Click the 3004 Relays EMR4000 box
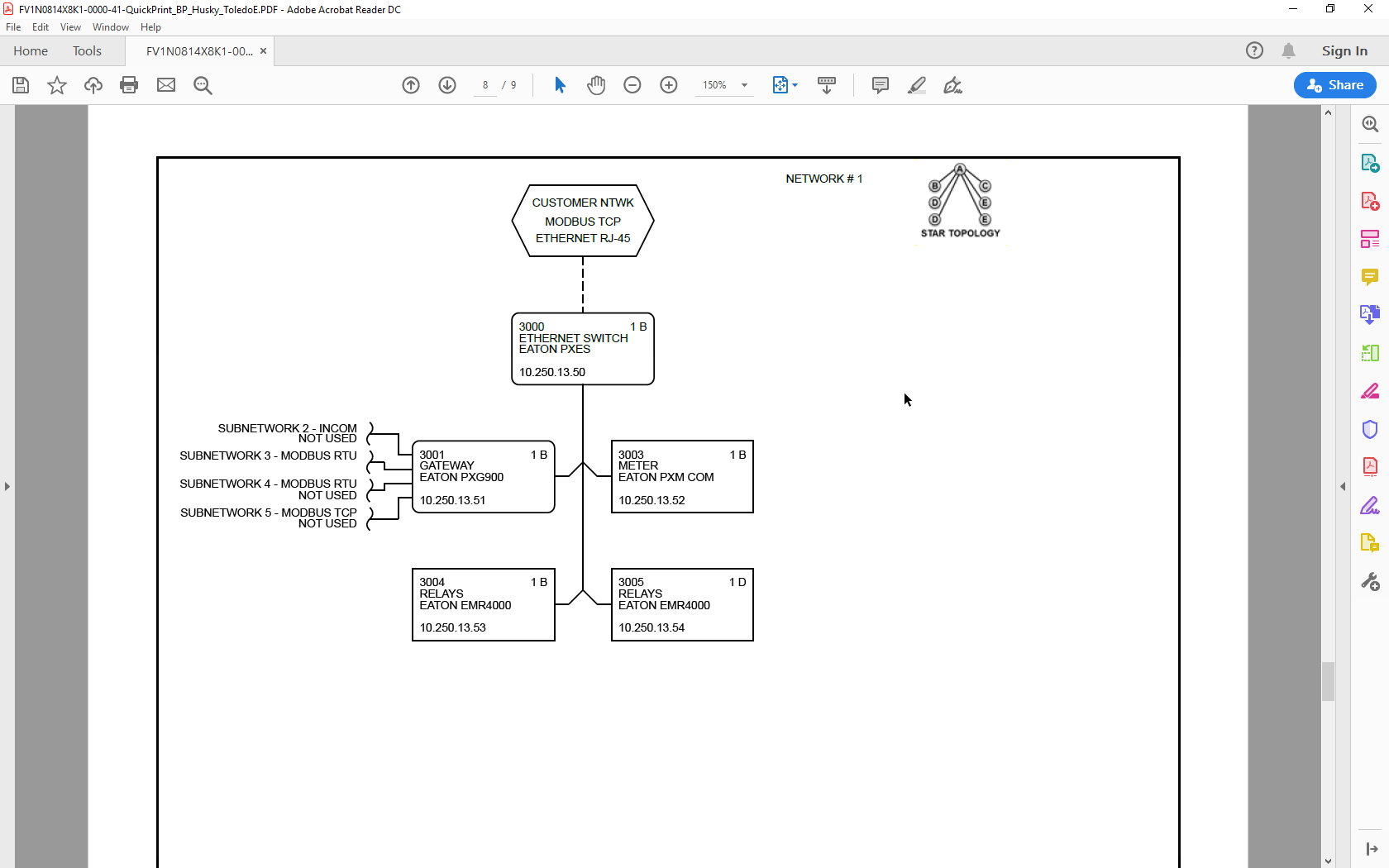Screen dimensions: 1389x868 484,604
